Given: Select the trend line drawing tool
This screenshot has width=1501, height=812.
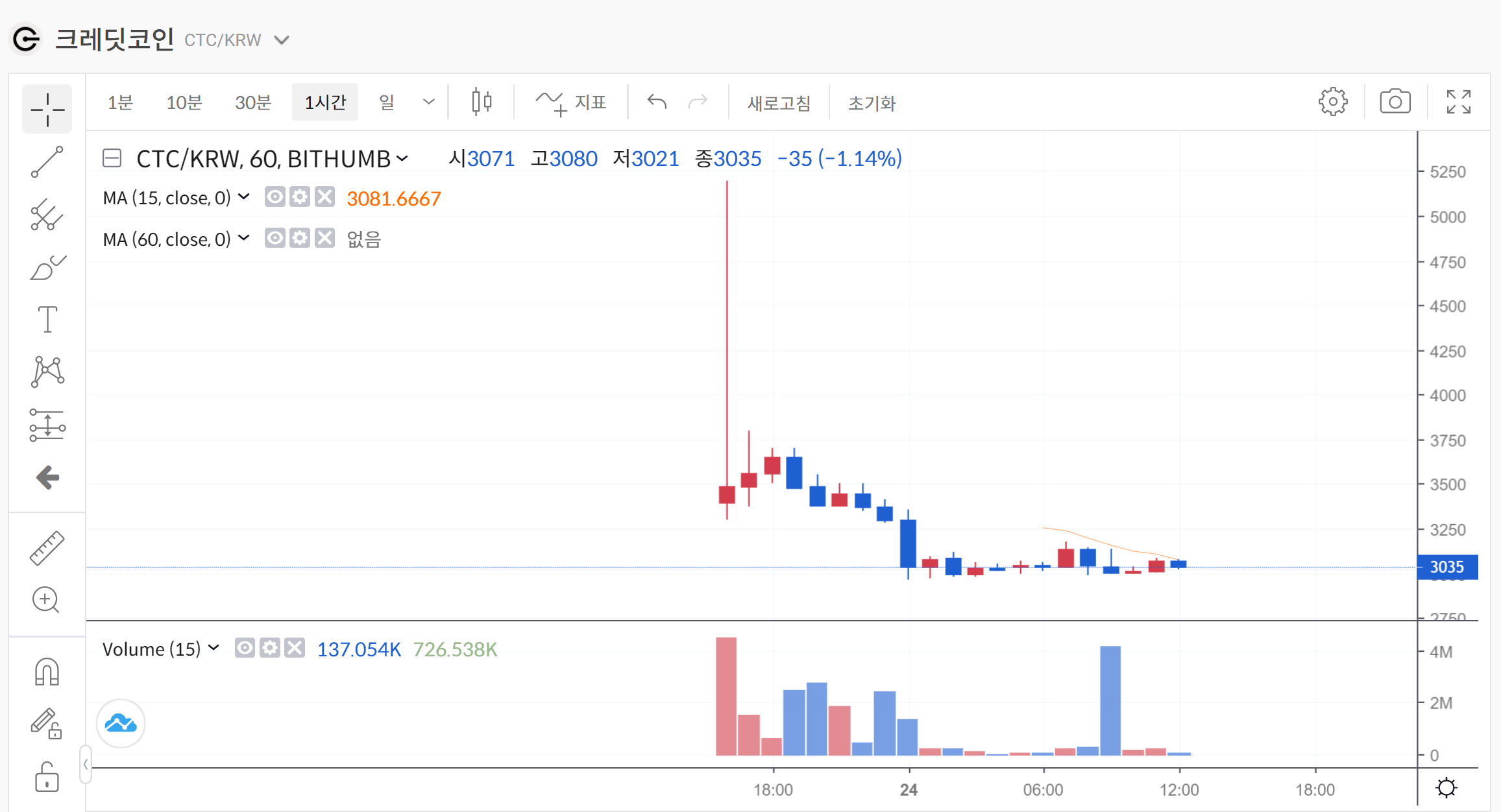Looking at the screenshot, I should coord(47,161).
